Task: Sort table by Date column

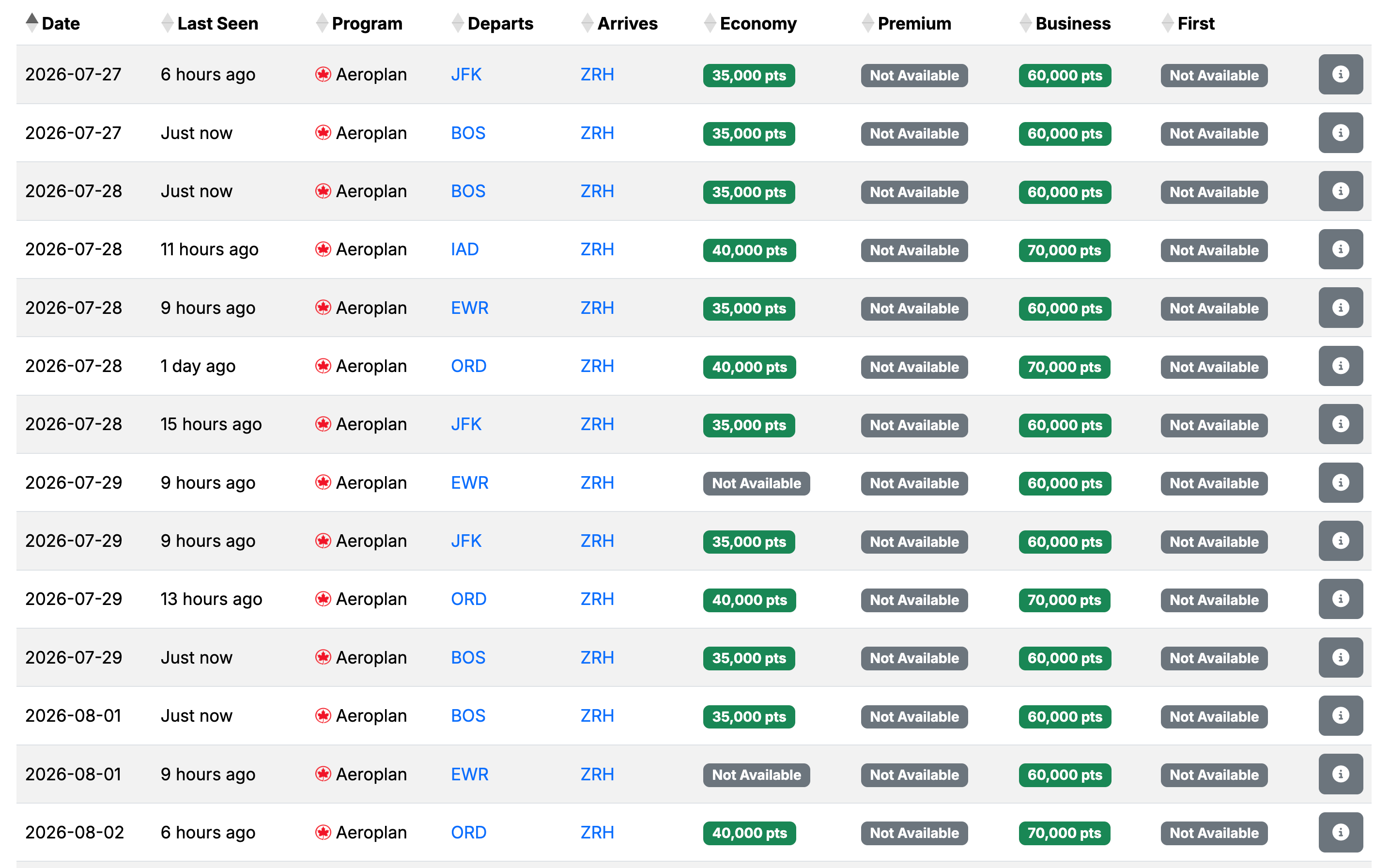Action: click(x=60, y=24)
